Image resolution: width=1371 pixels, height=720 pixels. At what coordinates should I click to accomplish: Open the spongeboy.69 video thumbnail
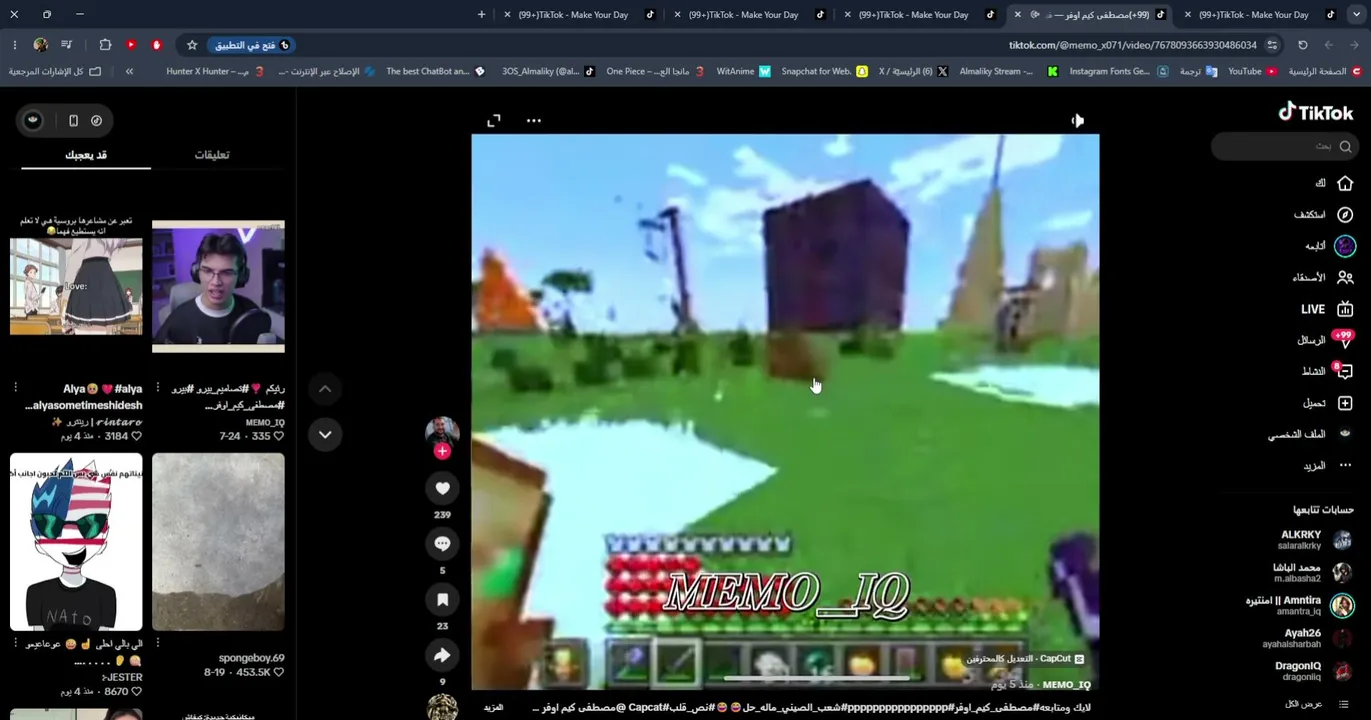point(218,542)
